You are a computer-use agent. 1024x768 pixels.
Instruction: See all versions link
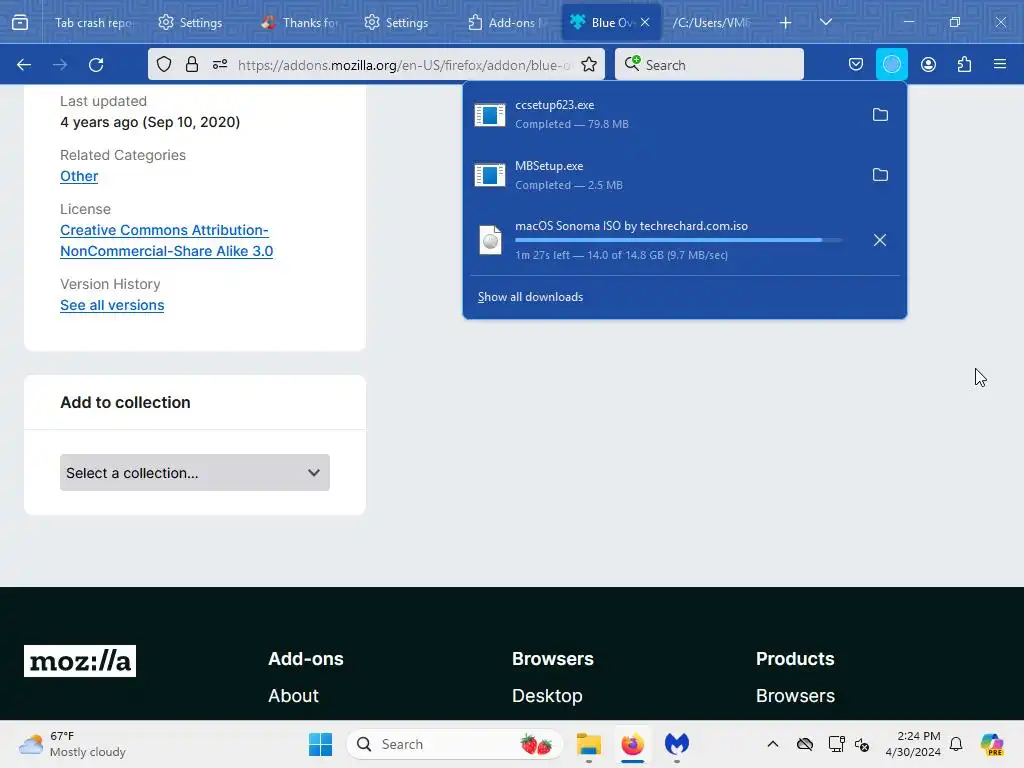(112, 305)
